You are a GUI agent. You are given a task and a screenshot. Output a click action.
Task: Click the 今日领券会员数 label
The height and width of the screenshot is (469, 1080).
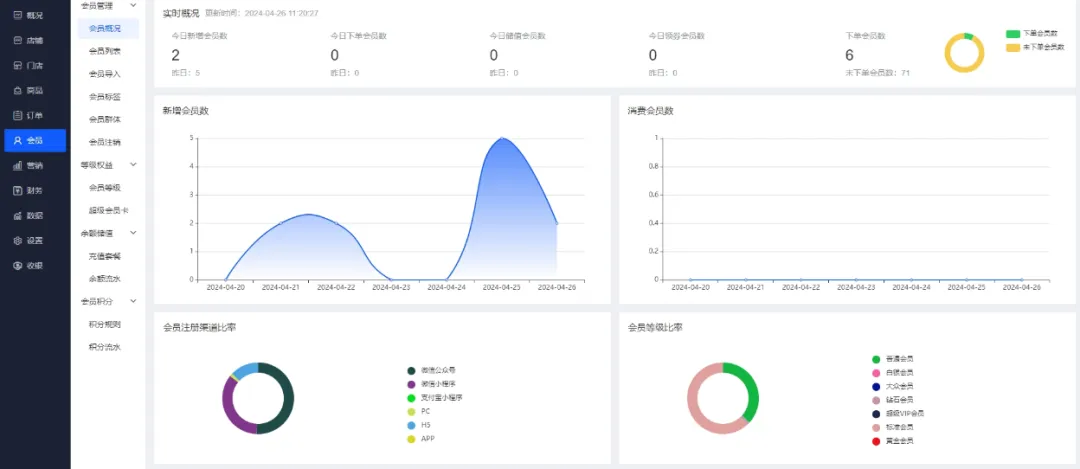tap(676, 36)
